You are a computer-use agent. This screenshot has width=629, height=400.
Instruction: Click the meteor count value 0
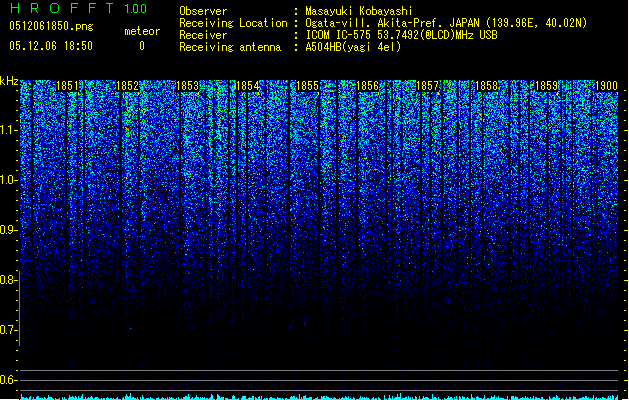pos(142,46)
